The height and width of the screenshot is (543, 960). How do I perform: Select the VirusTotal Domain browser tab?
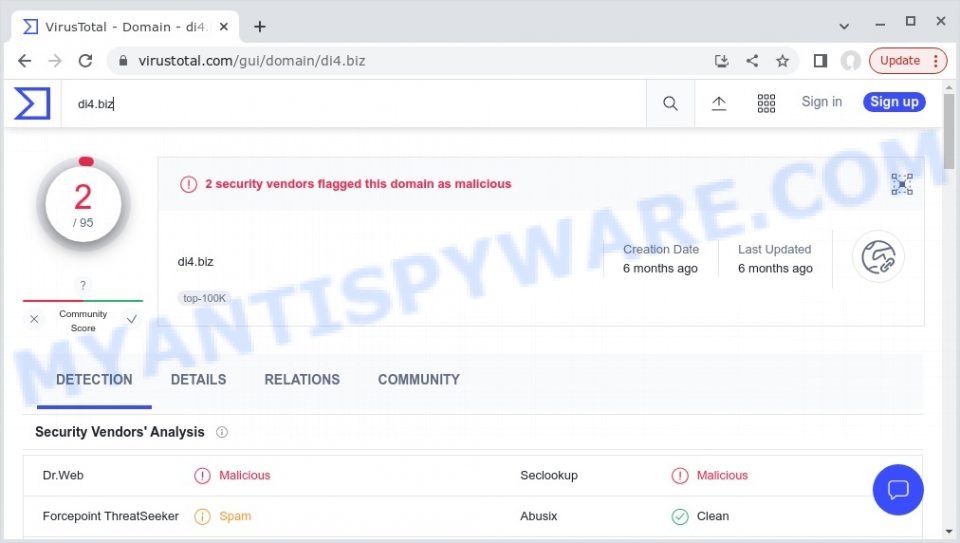coord(125,26)
